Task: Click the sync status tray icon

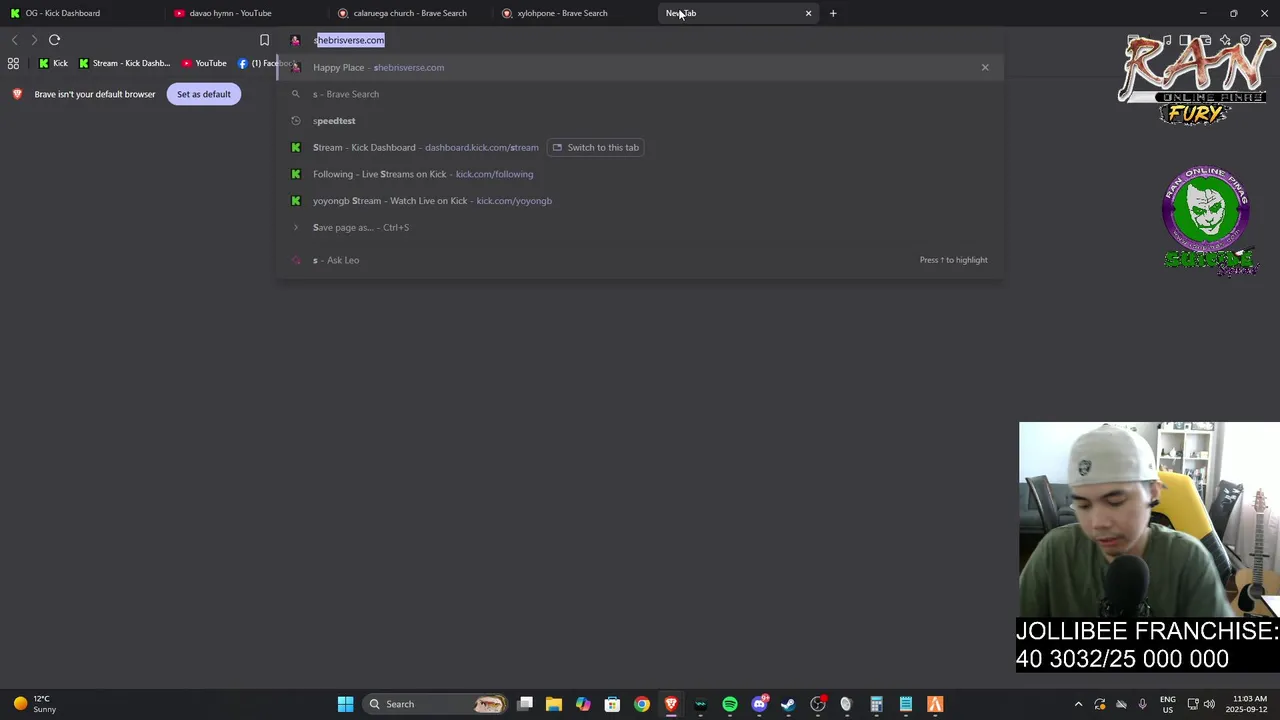Action: pos(1100,704)
